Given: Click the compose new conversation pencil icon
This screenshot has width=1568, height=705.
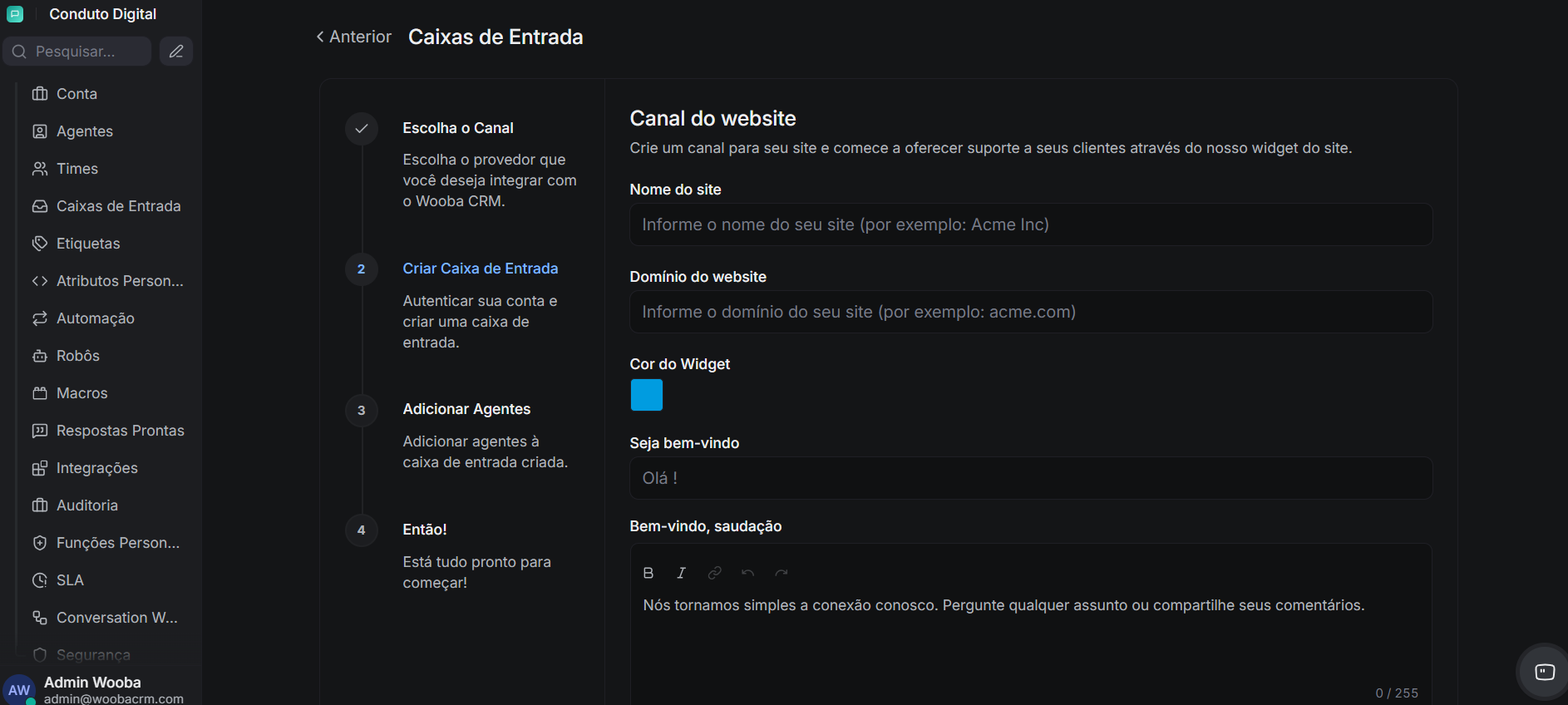Looking at the screenshot, I should [x=176, y=52].
